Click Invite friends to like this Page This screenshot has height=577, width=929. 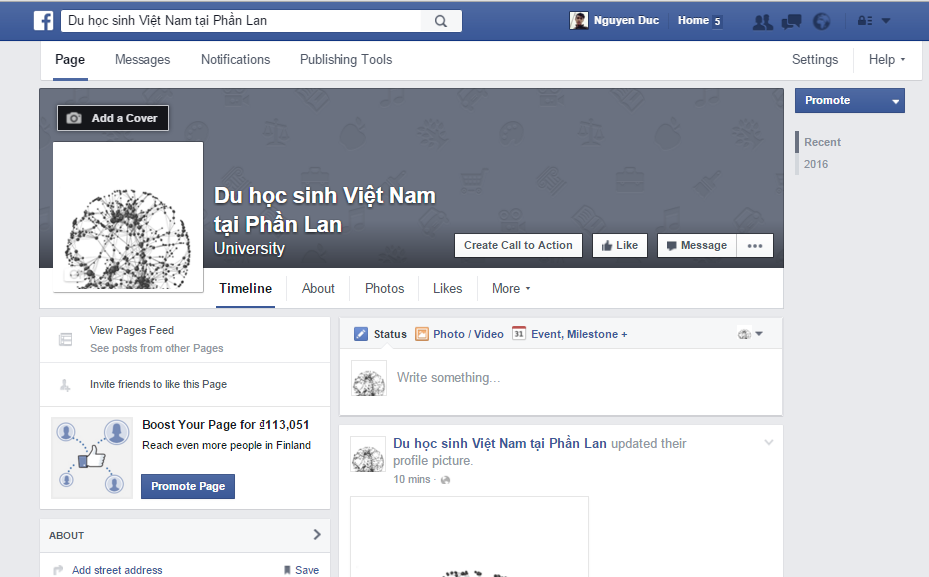[158, 384]
